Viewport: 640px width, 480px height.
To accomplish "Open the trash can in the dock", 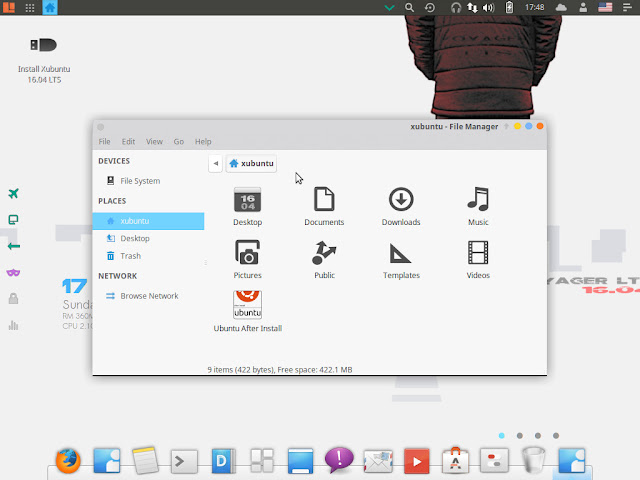I will click(533, 460).
